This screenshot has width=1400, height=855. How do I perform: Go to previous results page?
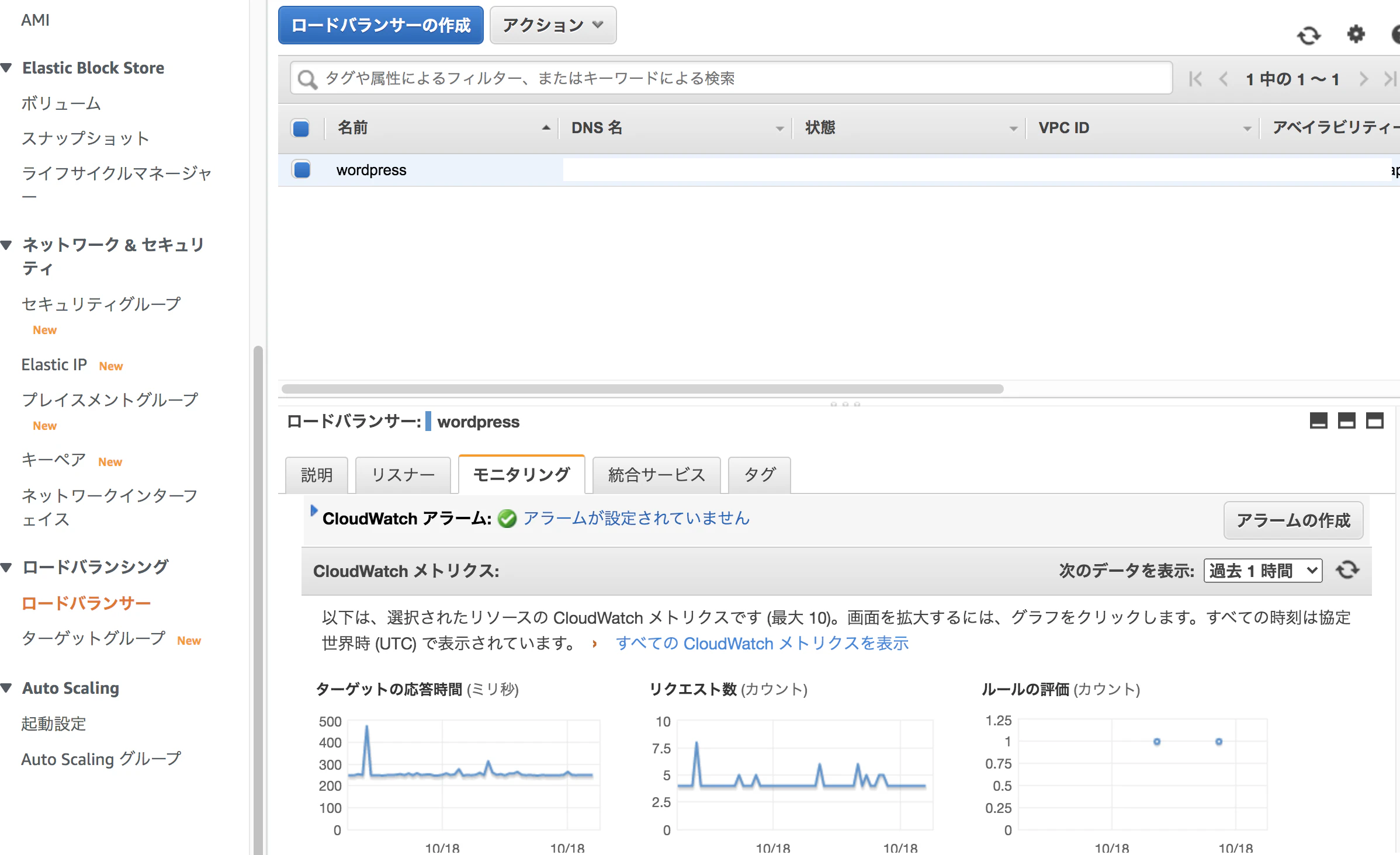click(x=1223, y=79)
